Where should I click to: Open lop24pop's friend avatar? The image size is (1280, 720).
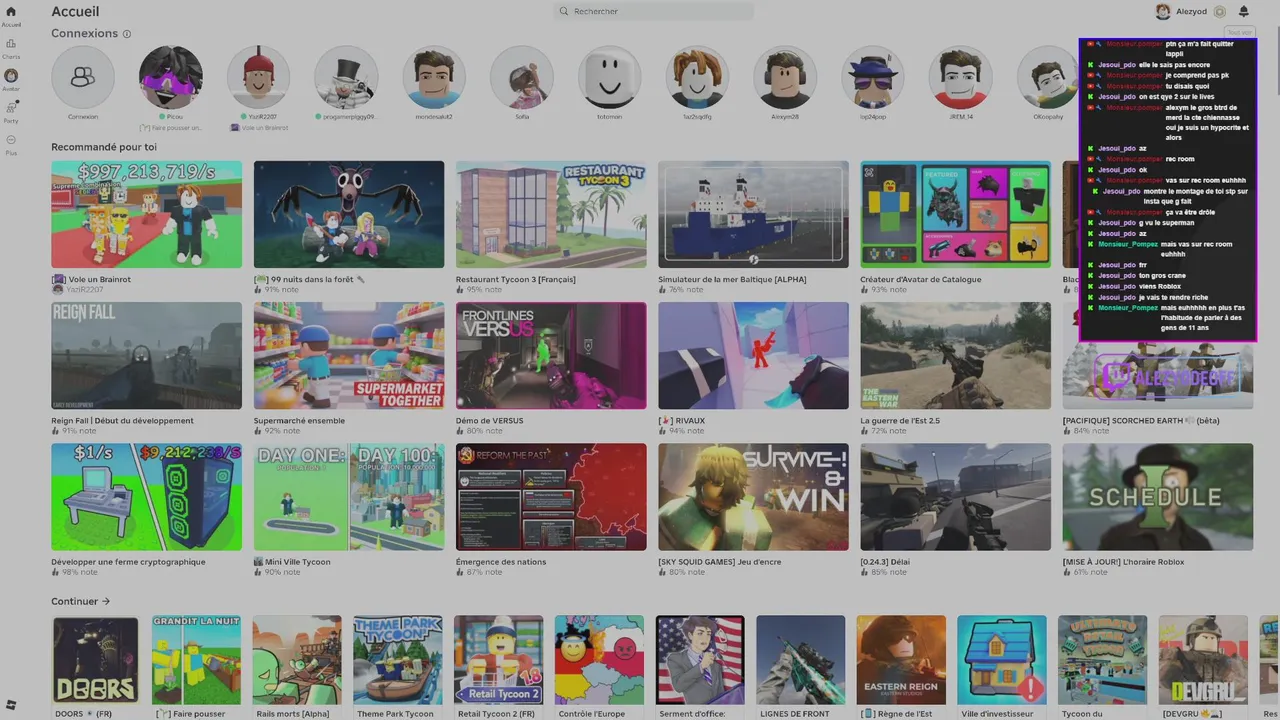pyautogui.click(x=873, y=77)
